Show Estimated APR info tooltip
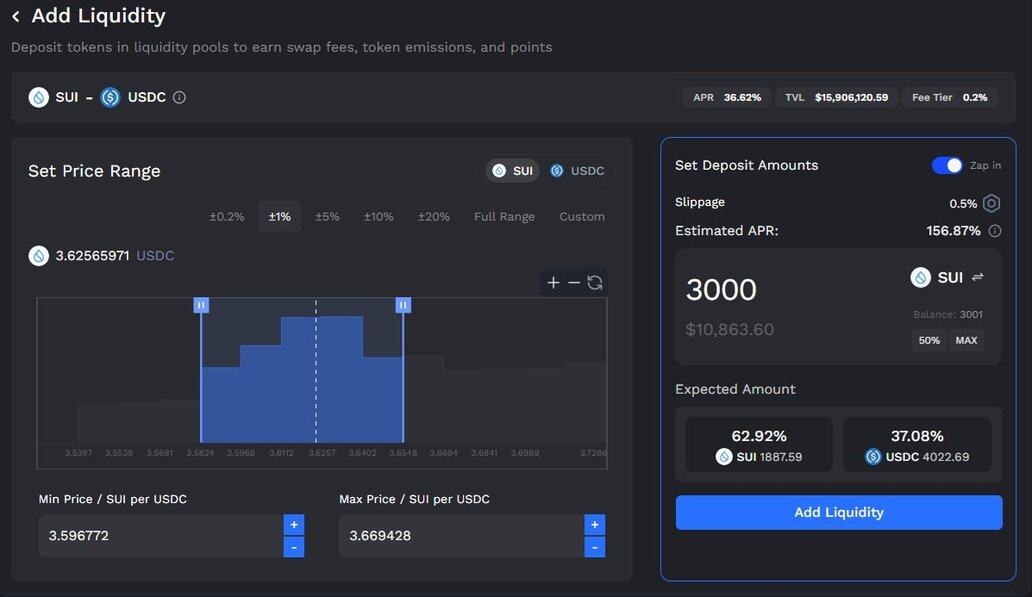Screen dimensions: 1032x597 pyautogui.click(x=995, y=231)
